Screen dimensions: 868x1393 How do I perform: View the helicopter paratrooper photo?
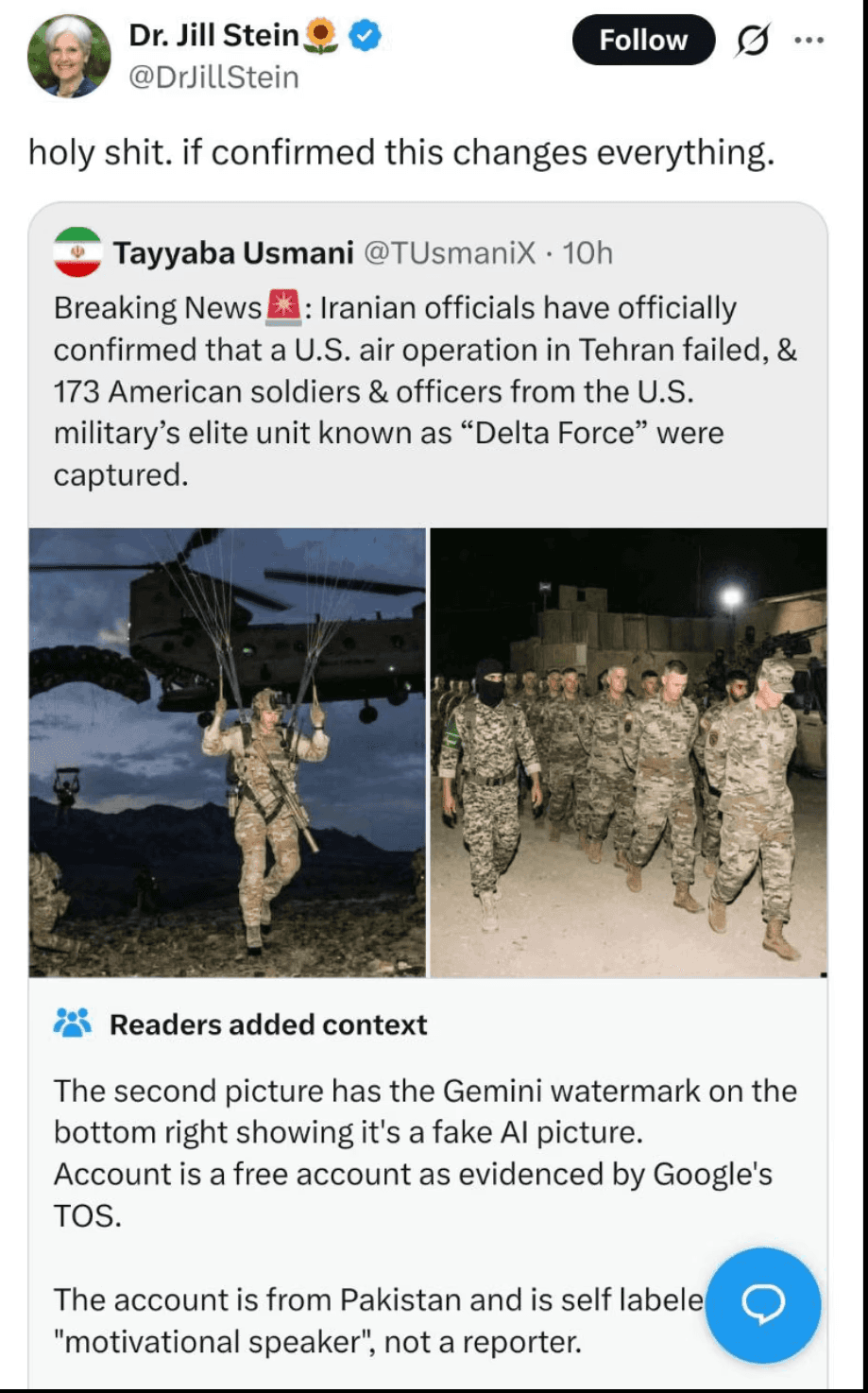[228, 752]
